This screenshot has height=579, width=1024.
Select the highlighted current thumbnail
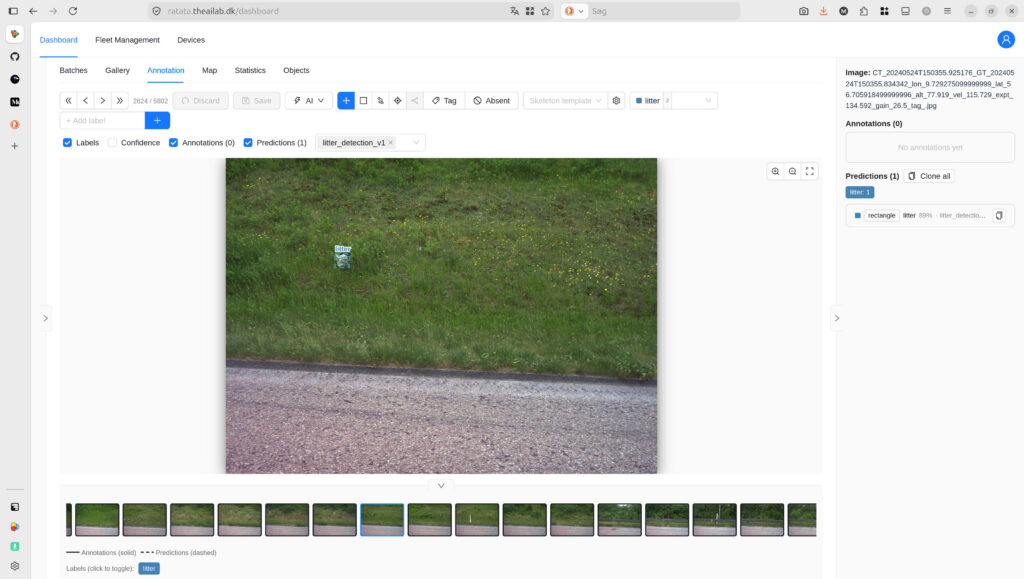coord(382,520)
